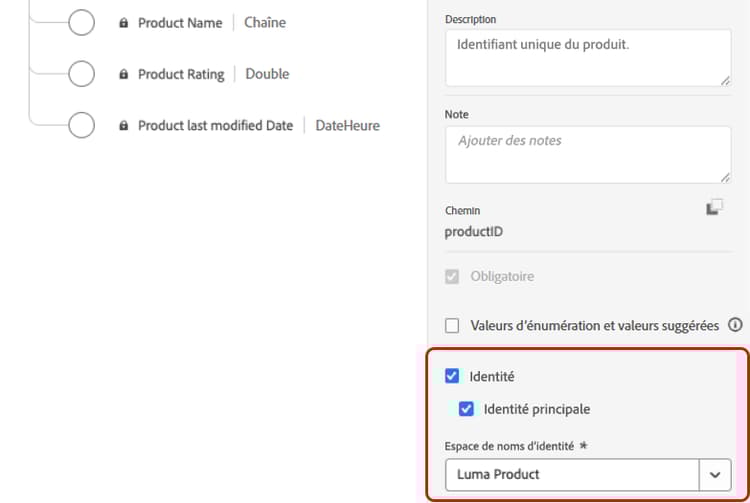The width and height of the screenshot is (750, 503).
Task: Enable Valeurs d'énumération et valeurs suggérées checkbox
Action: click(x=452, y=325)
